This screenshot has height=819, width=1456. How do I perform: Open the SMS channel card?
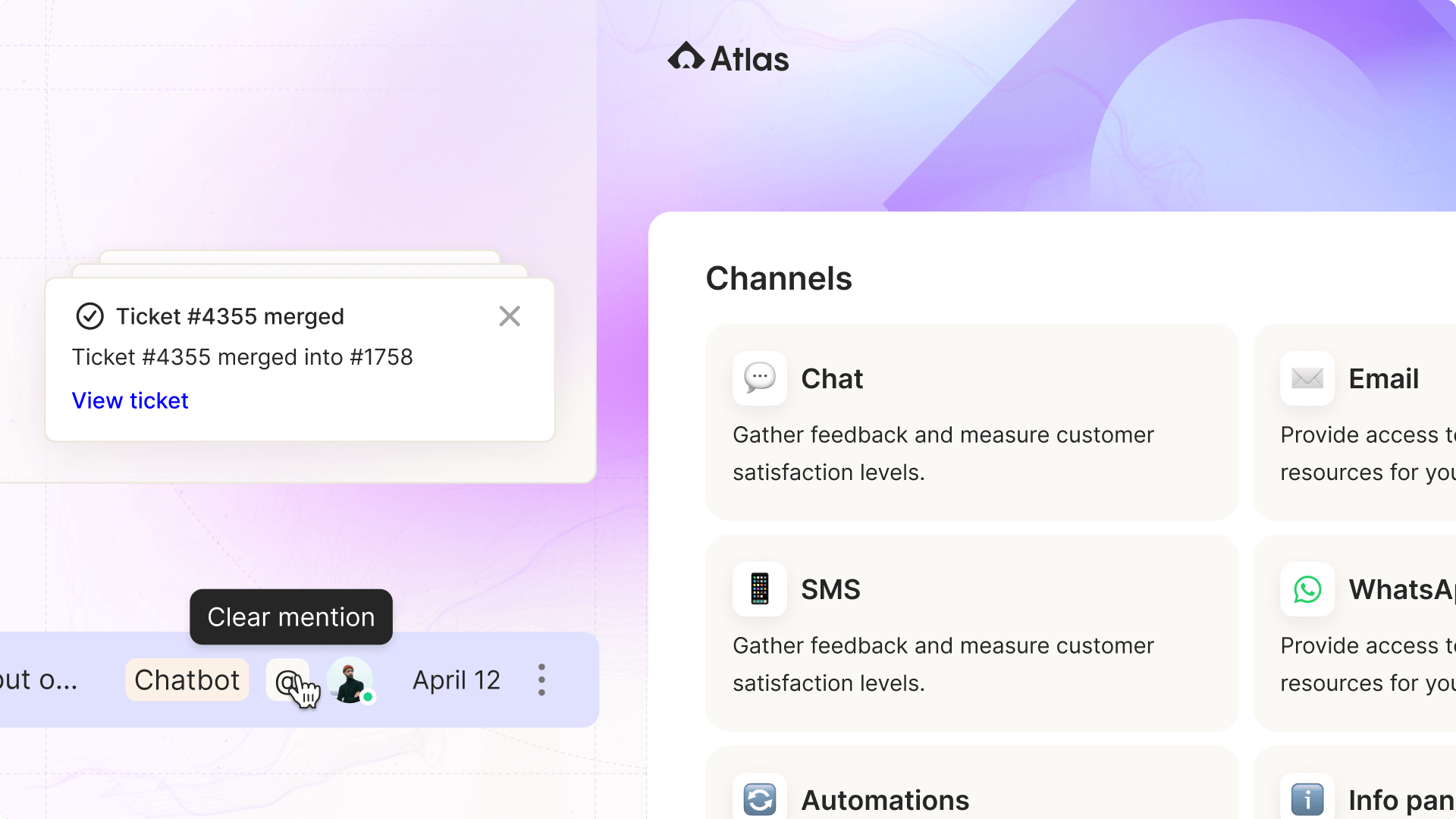pyautogui.click(x=971, y=633)
